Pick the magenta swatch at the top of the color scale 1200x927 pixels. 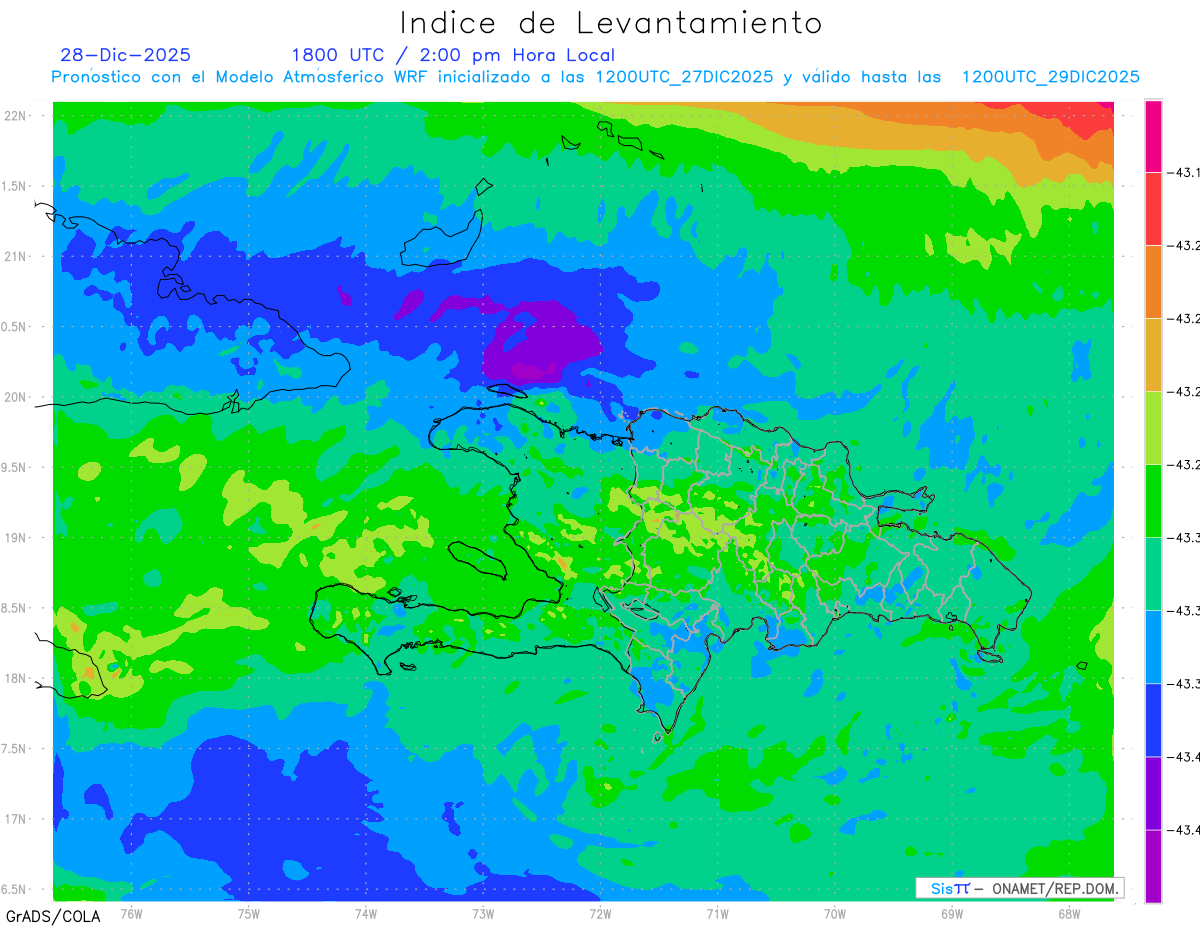pos(1153,136)
